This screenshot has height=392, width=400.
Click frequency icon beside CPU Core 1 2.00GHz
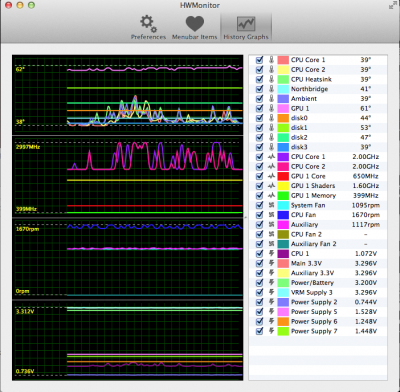pos(272,157)
